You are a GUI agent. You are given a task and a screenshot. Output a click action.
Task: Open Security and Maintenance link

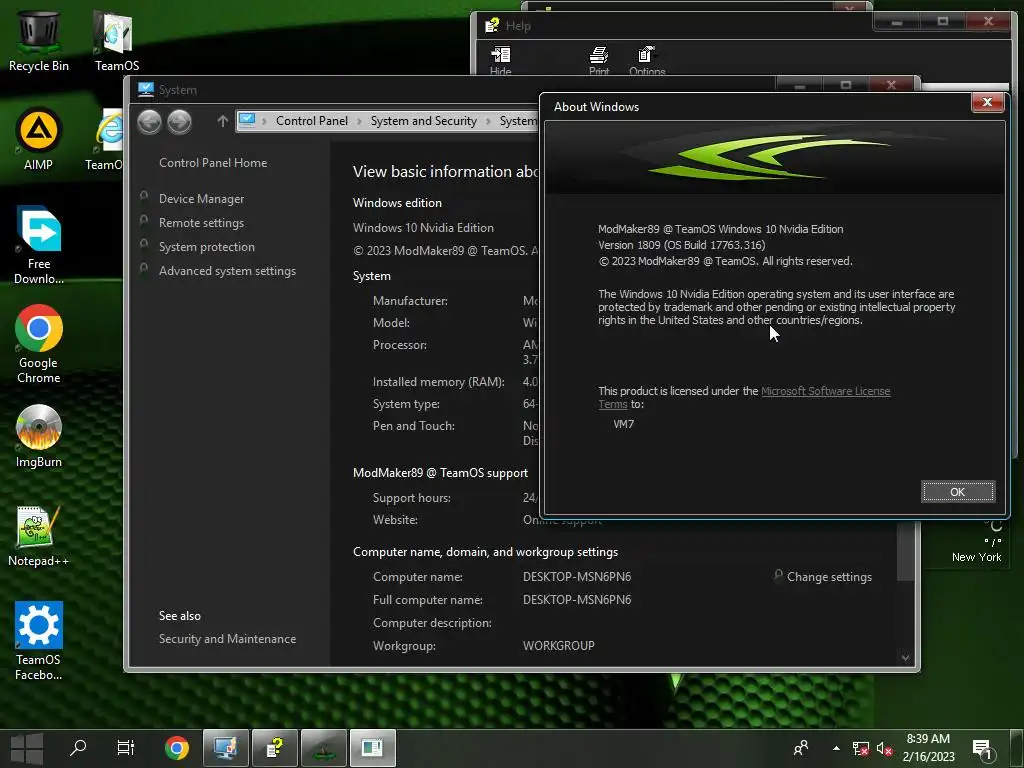coord(227,639)
